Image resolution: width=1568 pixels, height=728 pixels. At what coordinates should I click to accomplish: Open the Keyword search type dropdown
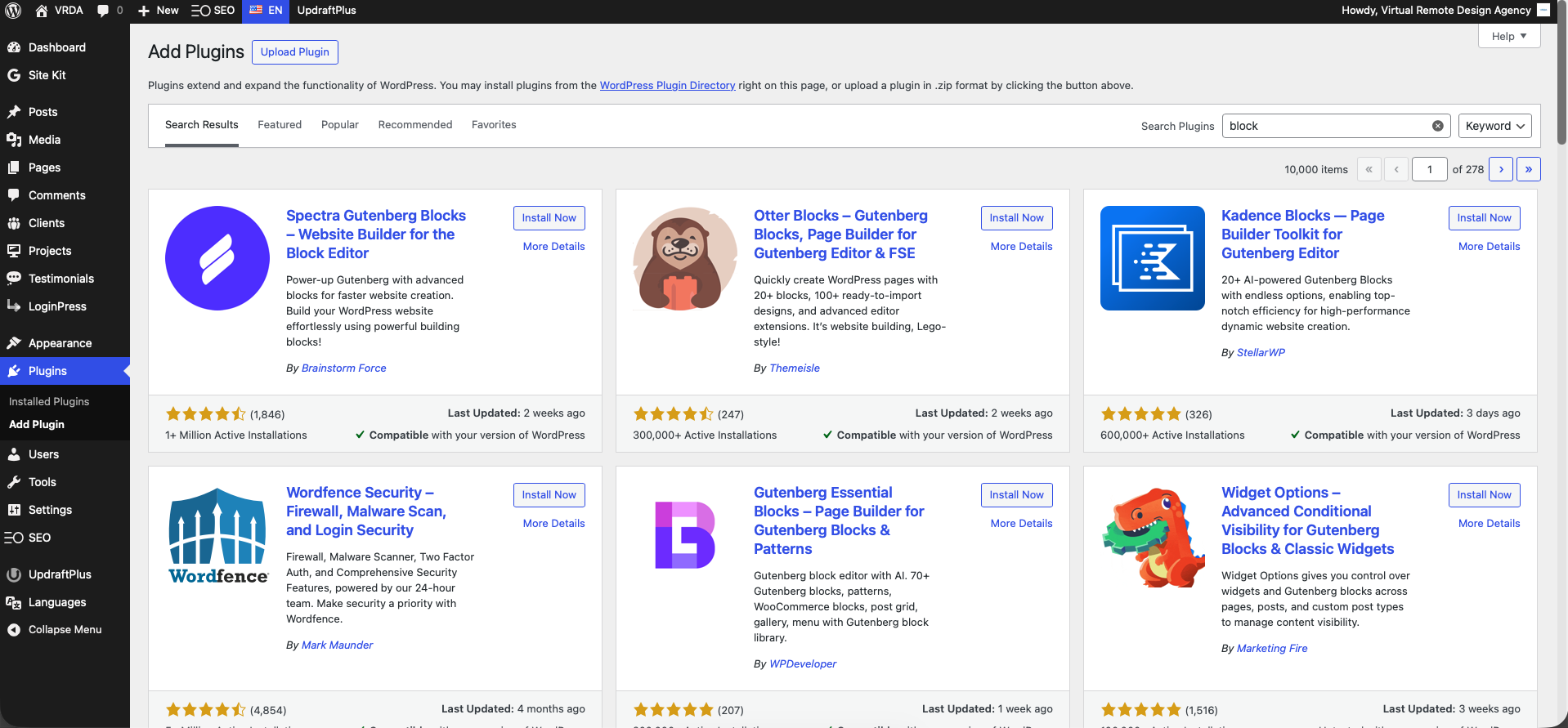pyautogui.click(x=1494, y=126)
